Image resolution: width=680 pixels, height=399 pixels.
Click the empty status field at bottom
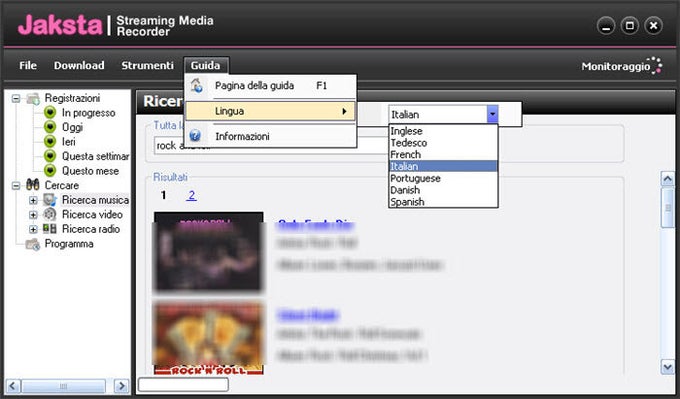click(x=183, y=384)
